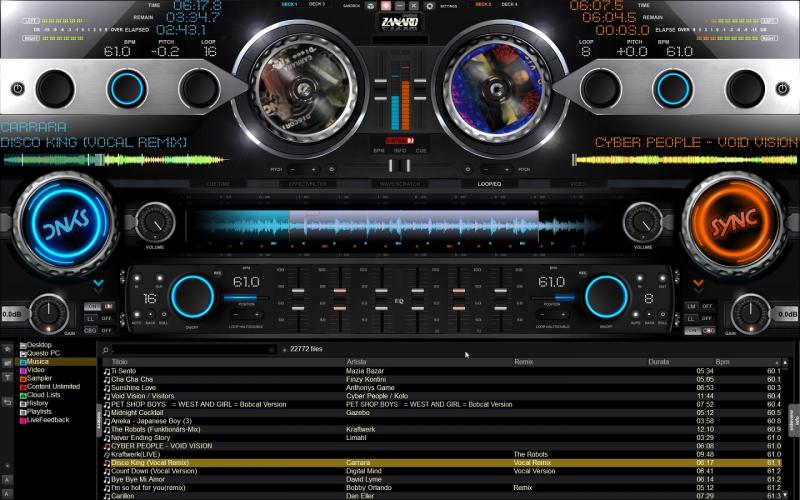Click left deck pitch plus button
Image resolution: width=800 pixels, height=500 pixels.
(313, 169)
